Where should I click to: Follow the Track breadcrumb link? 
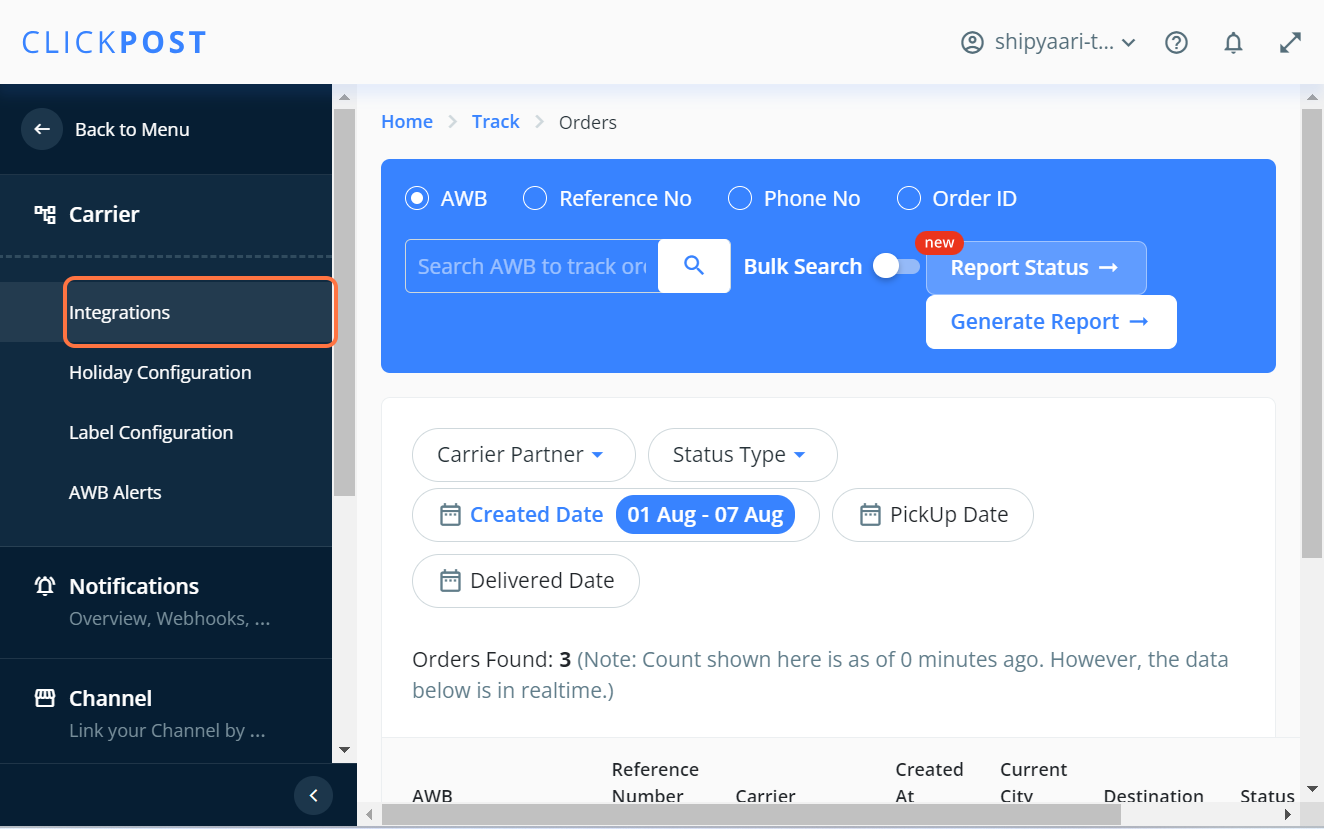pyautogui.click(x=496, y=122)
